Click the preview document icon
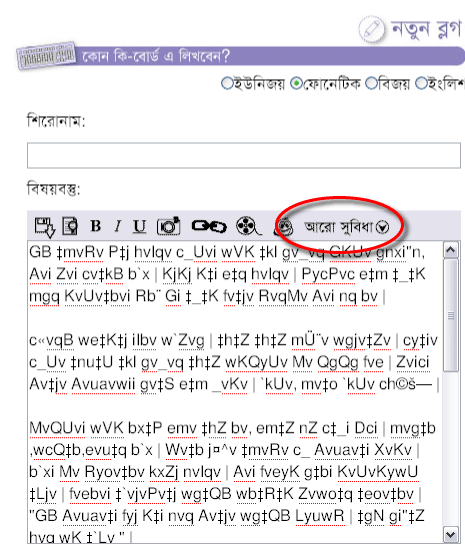Screen dimensions: 465x553 (70, 226)
